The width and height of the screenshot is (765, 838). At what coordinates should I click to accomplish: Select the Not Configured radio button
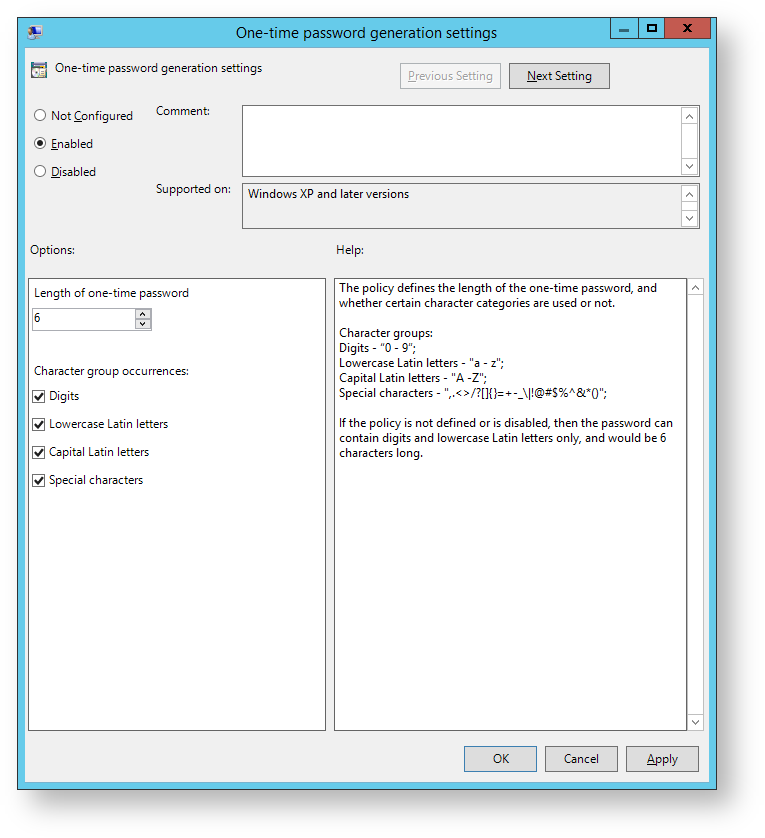[x=40, y=116]
